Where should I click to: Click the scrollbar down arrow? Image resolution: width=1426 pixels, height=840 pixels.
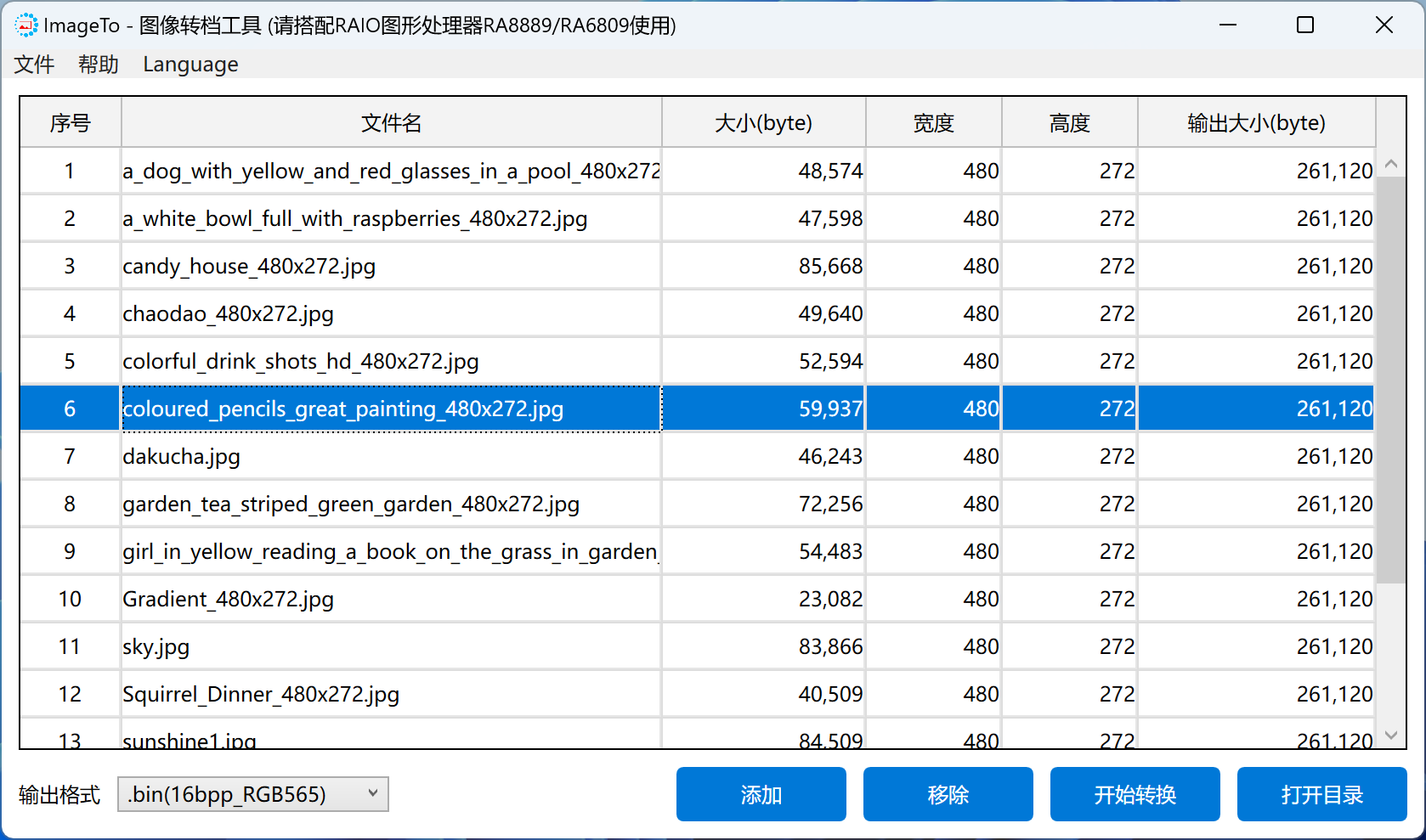[1390, 734]
